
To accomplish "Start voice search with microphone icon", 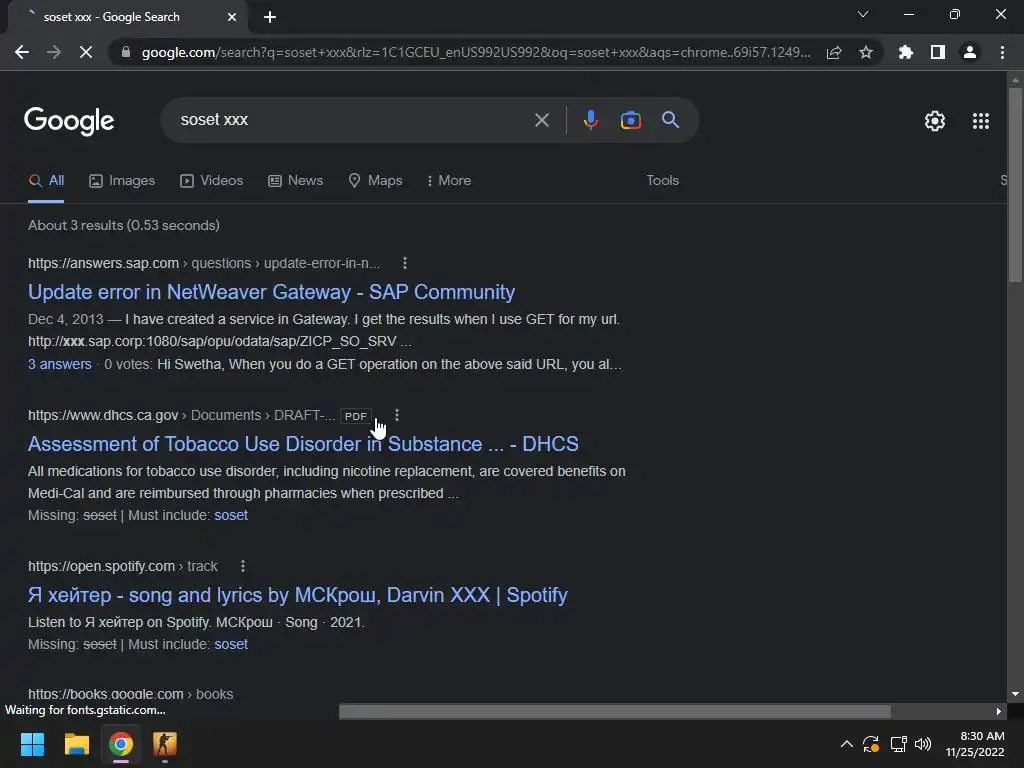I will (590, 120).
